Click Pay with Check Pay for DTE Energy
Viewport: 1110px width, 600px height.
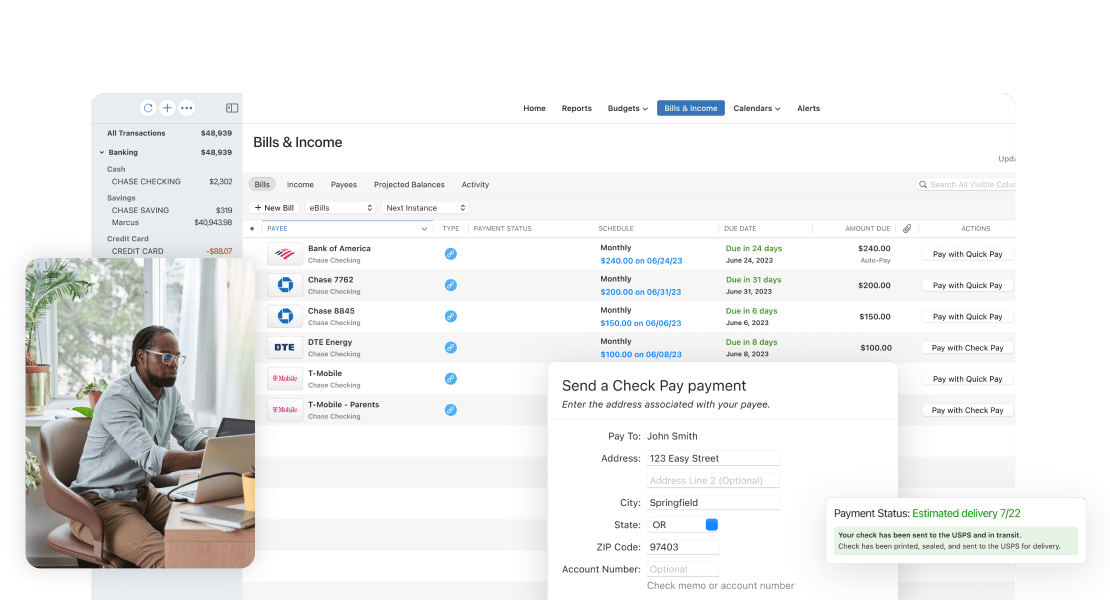tap(967, 347)
